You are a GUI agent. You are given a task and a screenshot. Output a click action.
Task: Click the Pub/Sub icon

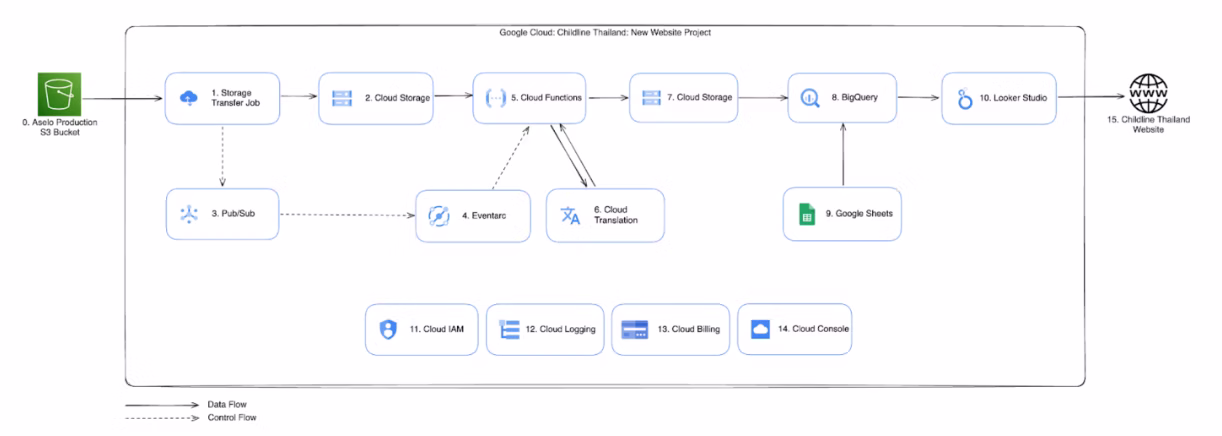[189, 213]
